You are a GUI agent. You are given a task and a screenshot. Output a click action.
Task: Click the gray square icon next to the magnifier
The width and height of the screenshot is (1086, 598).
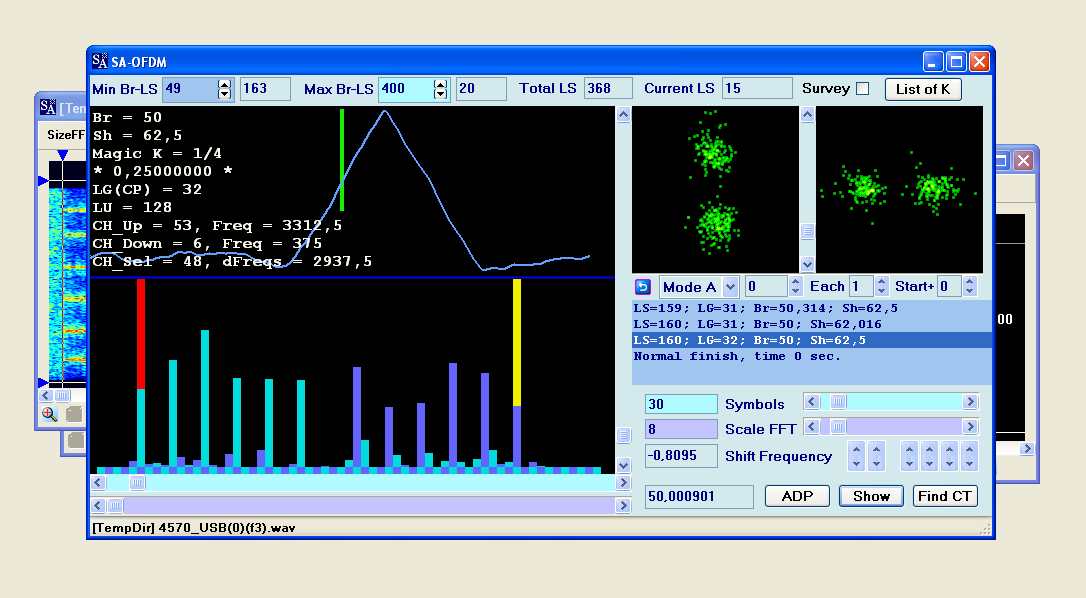point(73,414)
